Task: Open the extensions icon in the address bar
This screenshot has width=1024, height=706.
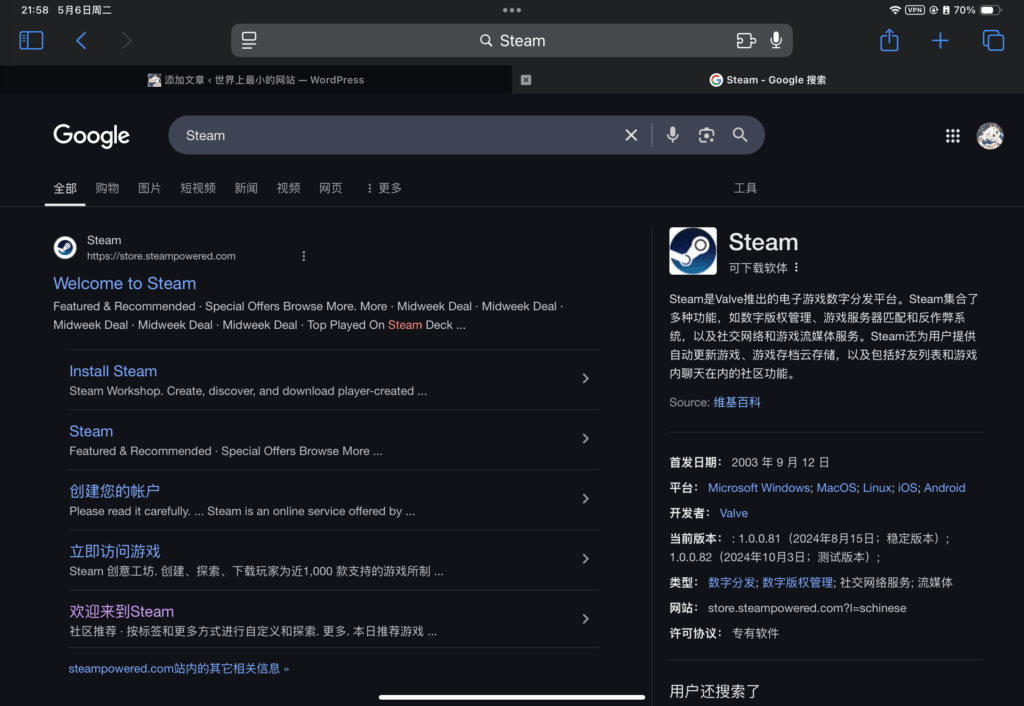Action: pos(746,40)
